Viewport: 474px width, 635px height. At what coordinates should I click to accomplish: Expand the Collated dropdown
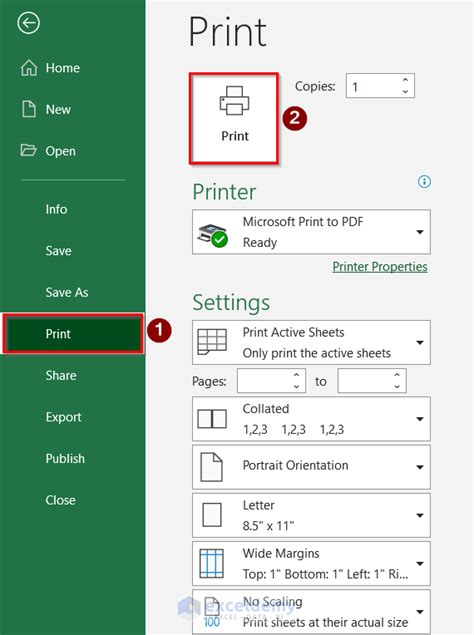click(x=420, y=419)
